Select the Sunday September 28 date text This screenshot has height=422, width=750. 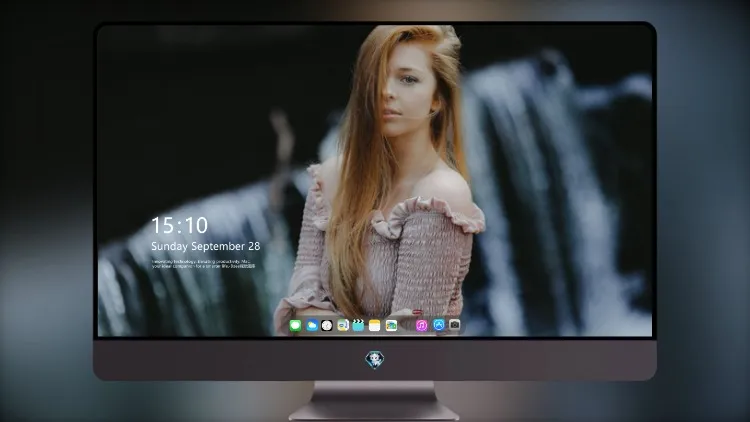(206, 246)
